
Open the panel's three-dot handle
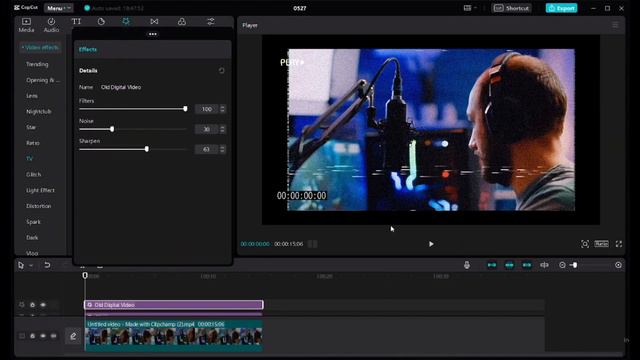point(153,34)
